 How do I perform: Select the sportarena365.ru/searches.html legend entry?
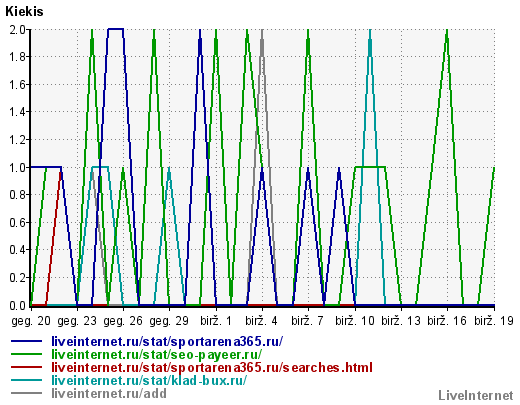pyautogui.click(x=212, y=367)
